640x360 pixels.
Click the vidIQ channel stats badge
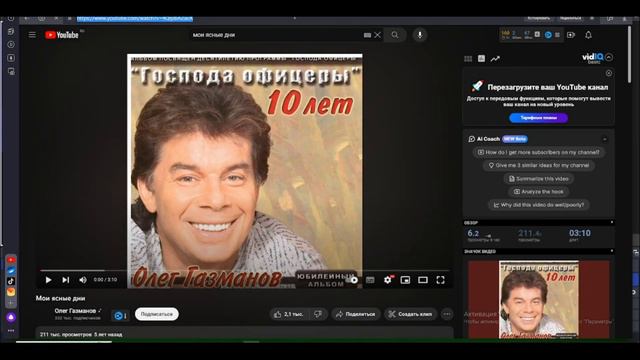pos(120,316)
